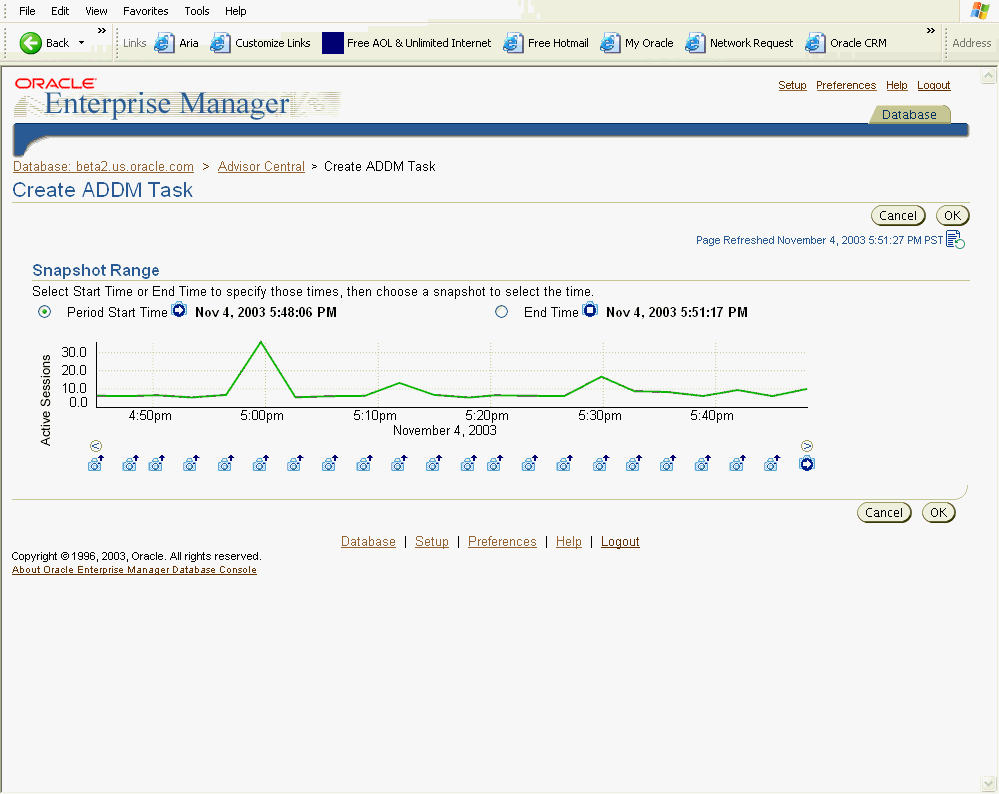The image size is (999, 794).
Task: Click the left arrow to view earlier snapshots
Action: 96,445
